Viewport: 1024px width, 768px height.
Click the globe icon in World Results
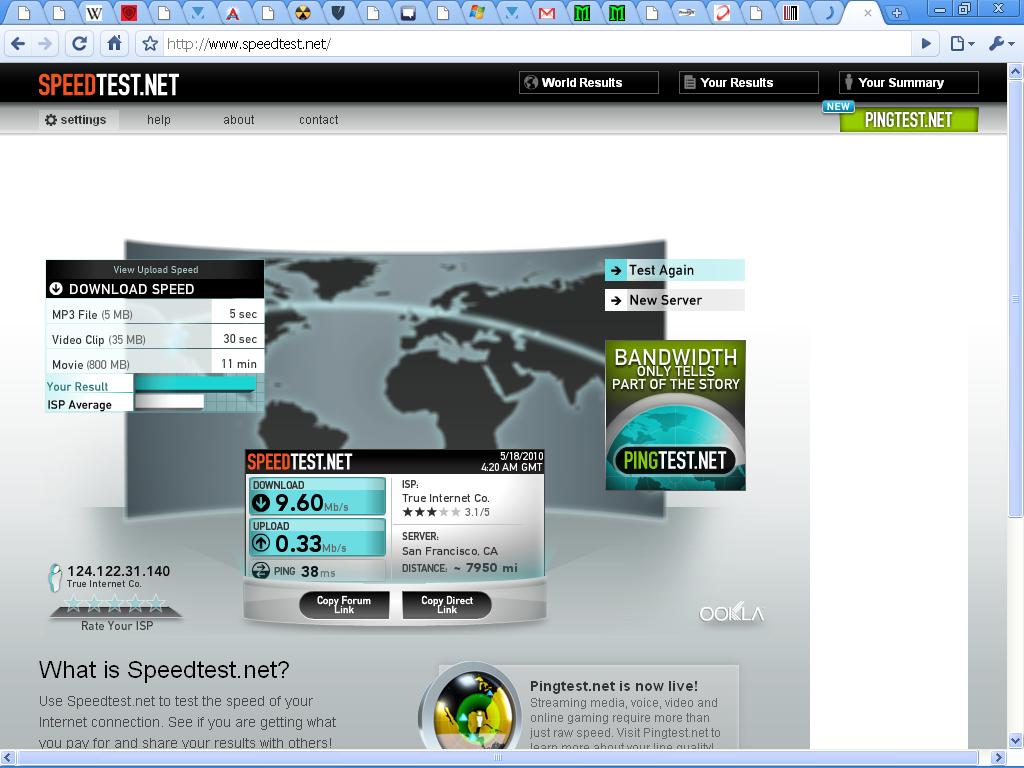[x=531, y=82]
